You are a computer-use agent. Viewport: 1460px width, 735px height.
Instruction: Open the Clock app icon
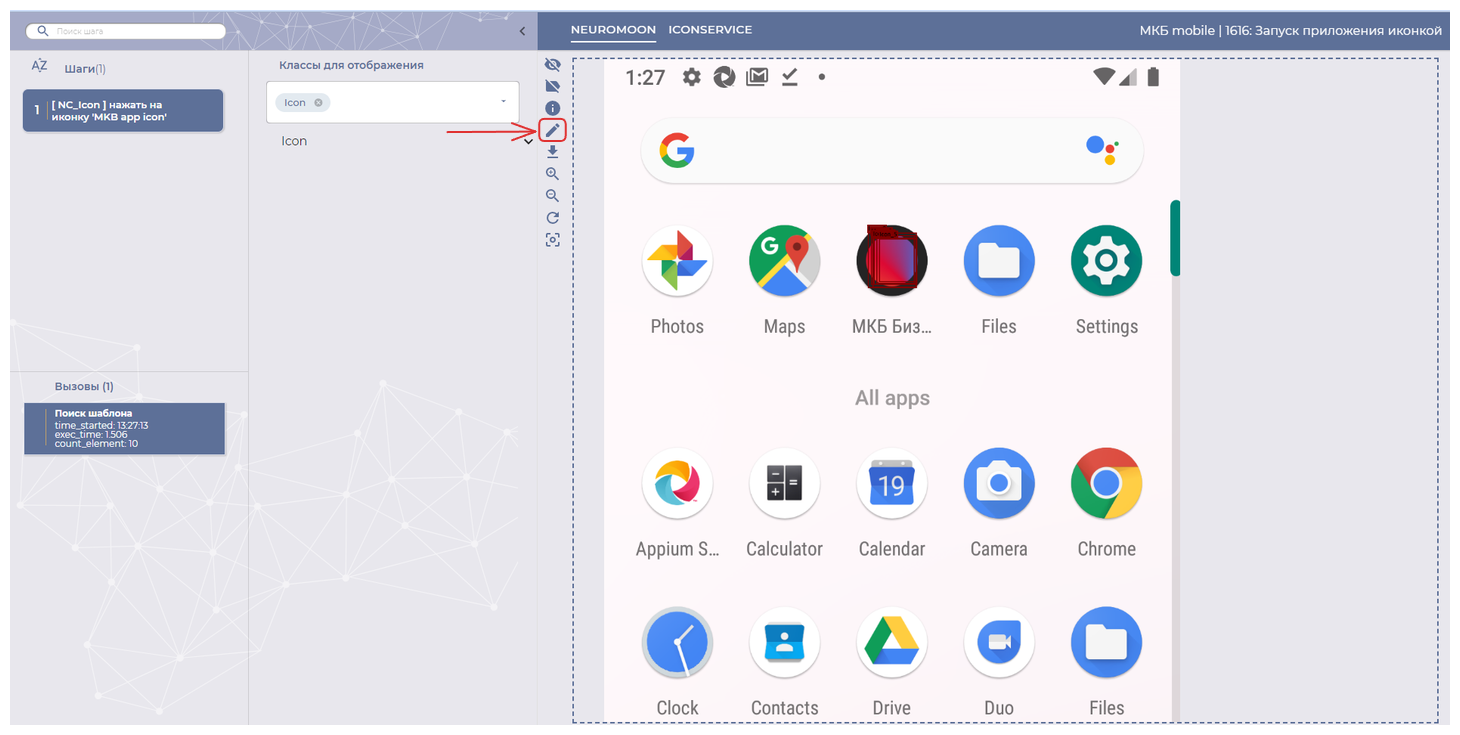677,643
